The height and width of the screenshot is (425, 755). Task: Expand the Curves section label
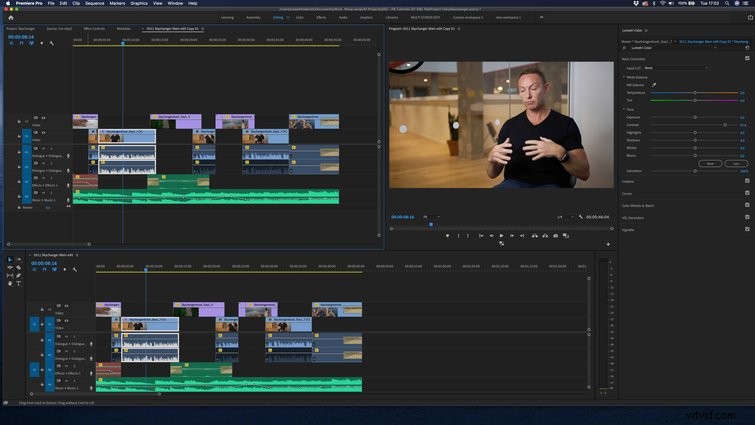tap(626, 193)
